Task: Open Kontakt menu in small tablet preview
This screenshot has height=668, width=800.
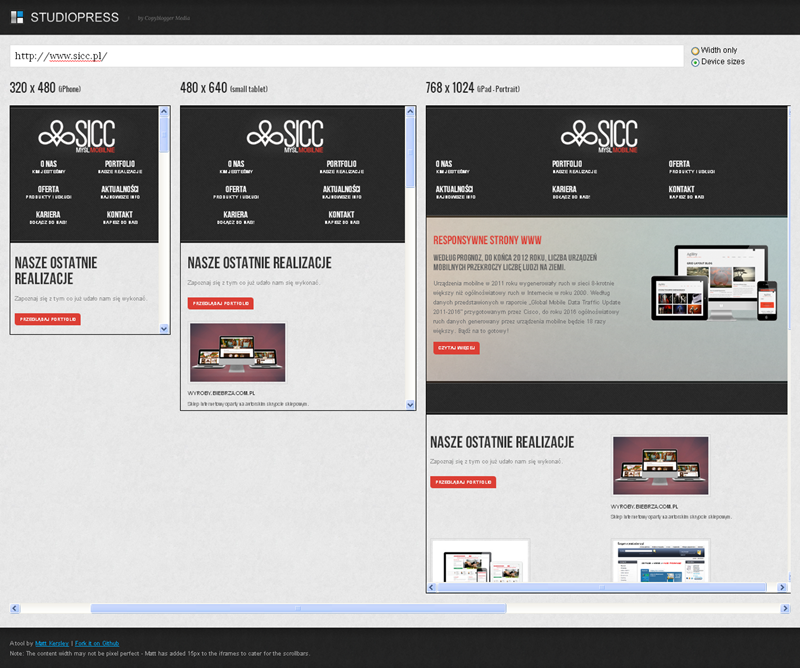Action: click(x=341, y=218)
